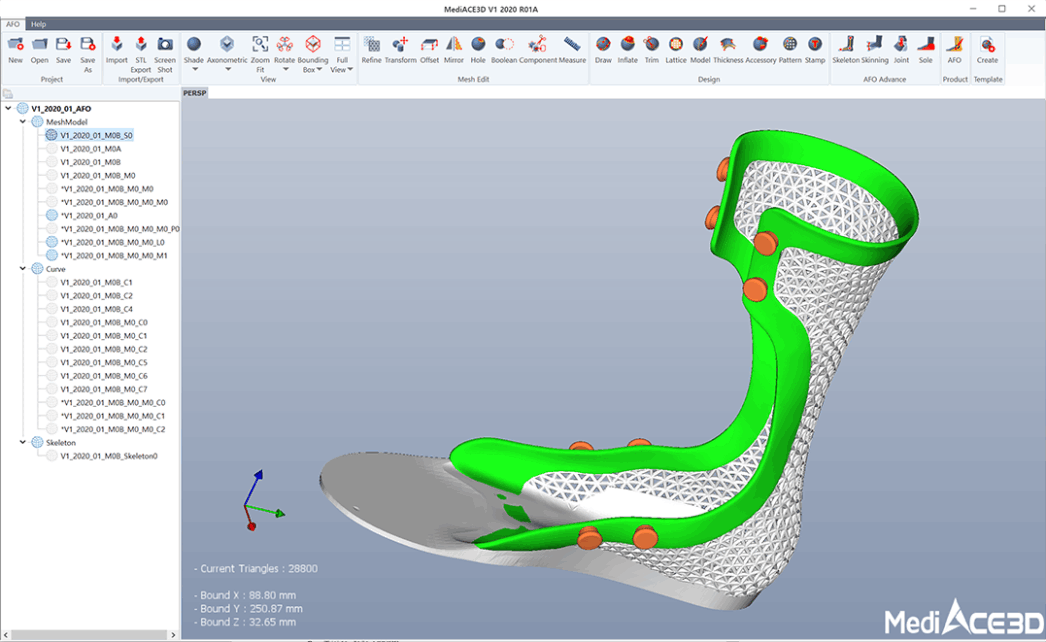Image resolution: width=1046 pixels, height=642 pixels.
Task: Collapse the MeshModel tree group
Action: 23,121
